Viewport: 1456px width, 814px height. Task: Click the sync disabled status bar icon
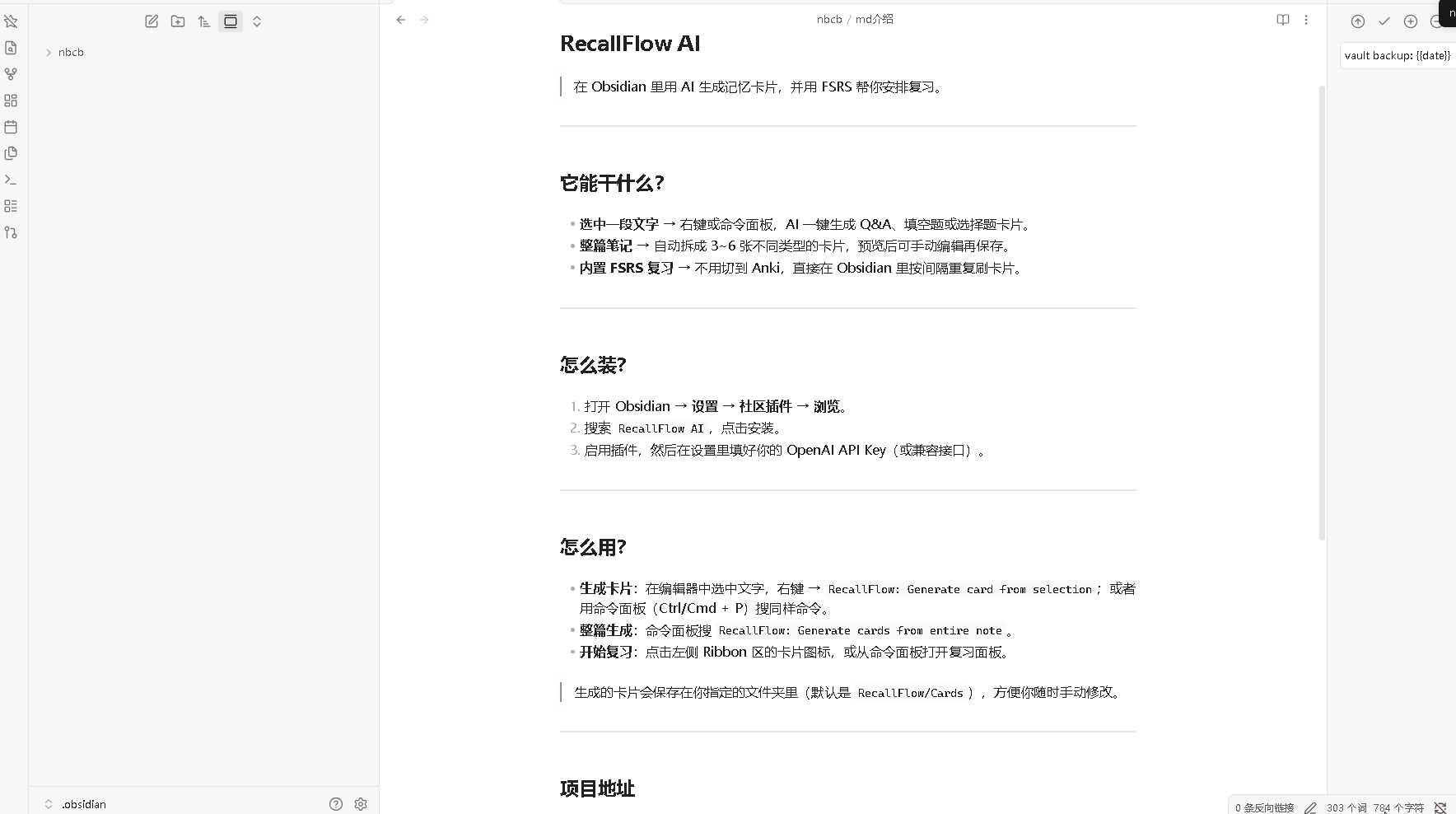coord(1440,807)
